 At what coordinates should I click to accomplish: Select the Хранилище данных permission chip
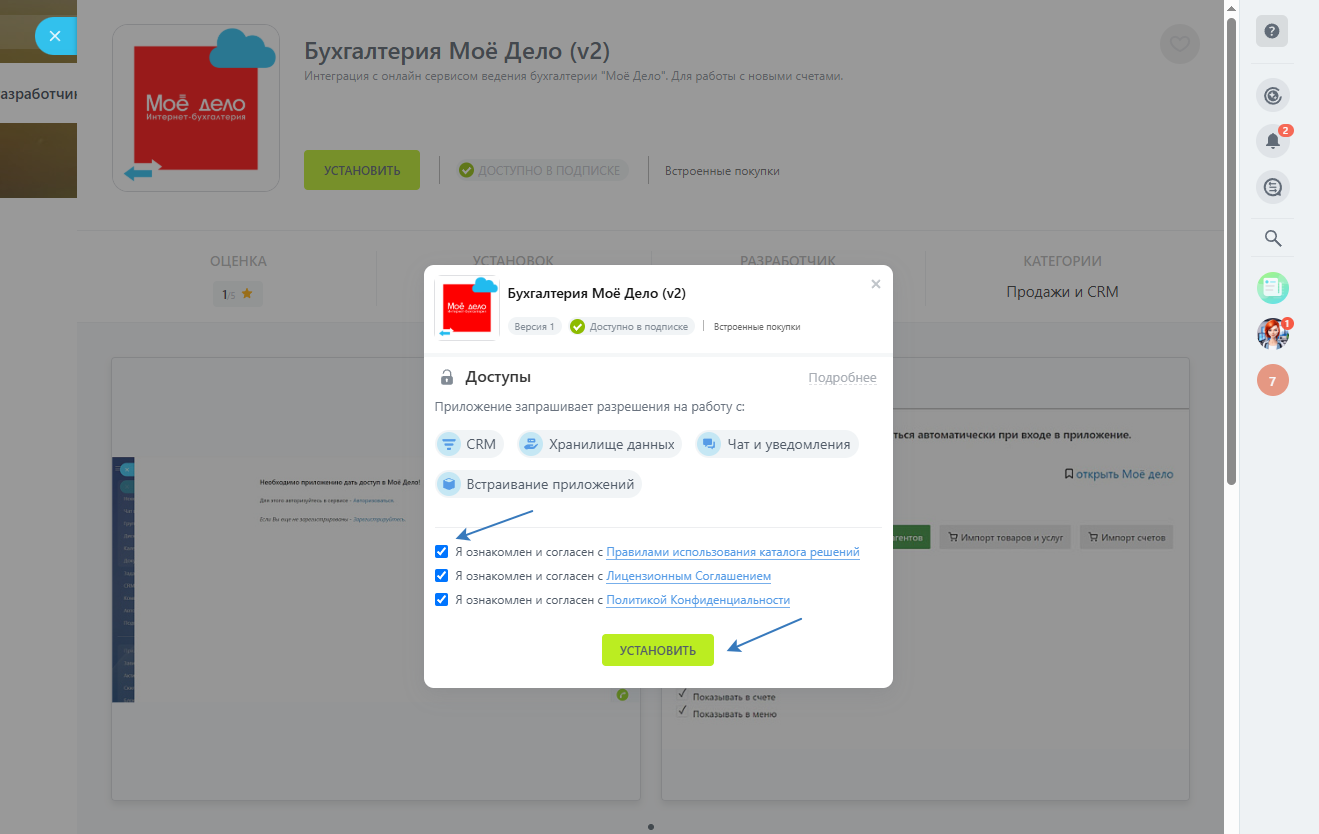click(600, 444)
